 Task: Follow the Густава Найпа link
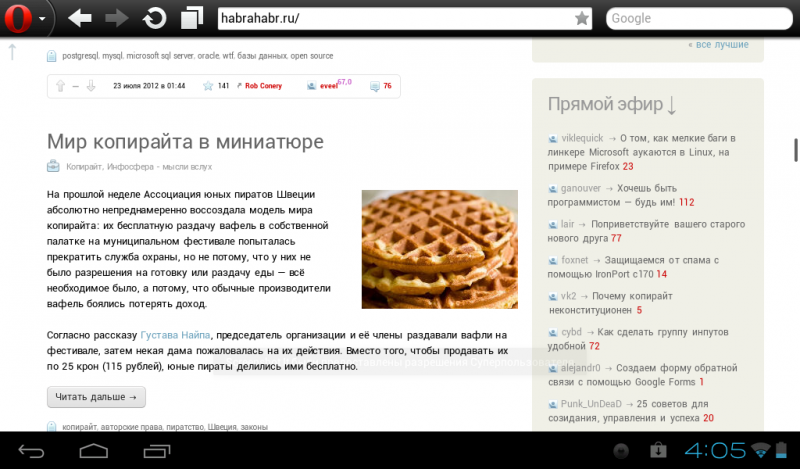click(x=175, y=335)
